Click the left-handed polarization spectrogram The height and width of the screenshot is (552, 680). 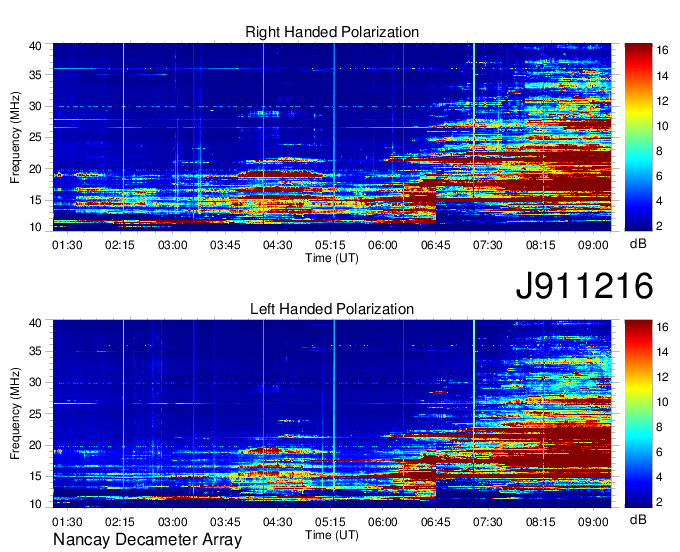click(x=332, y=414)
